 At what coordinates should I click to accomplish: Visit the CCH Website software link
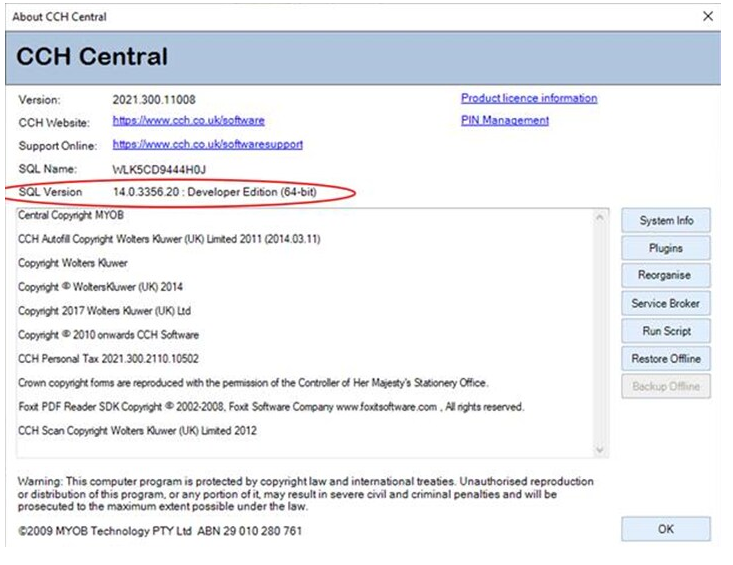[x=188, y=121]
